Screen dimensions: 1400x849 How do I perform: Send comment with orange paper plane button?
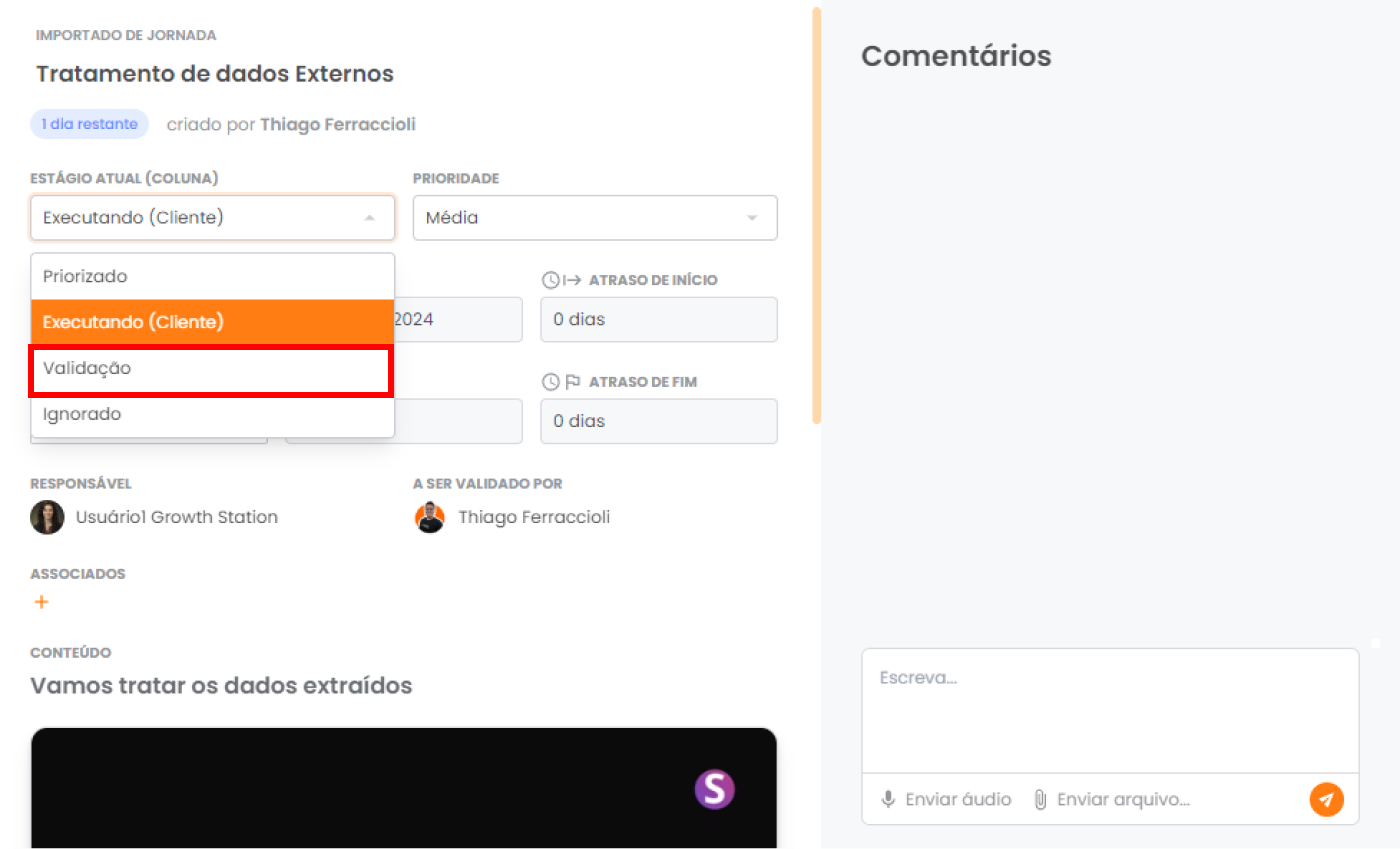[x=1326, y=800]
